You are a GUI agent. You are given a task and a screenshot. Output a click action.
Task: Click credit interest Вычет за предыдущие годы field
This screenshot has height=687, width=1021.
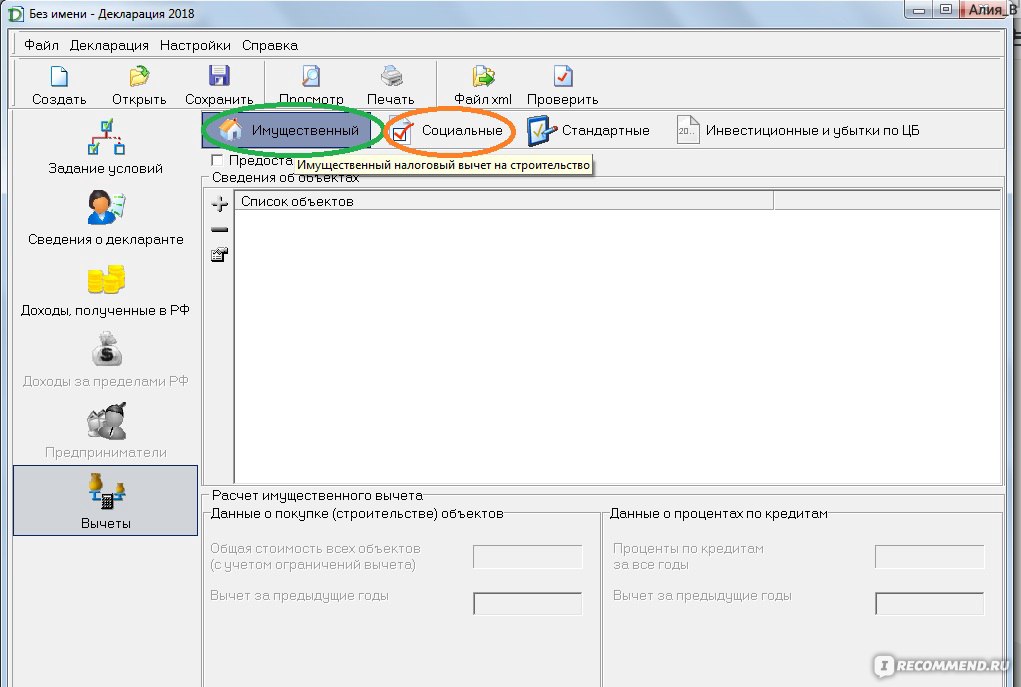tap(929, 604)
